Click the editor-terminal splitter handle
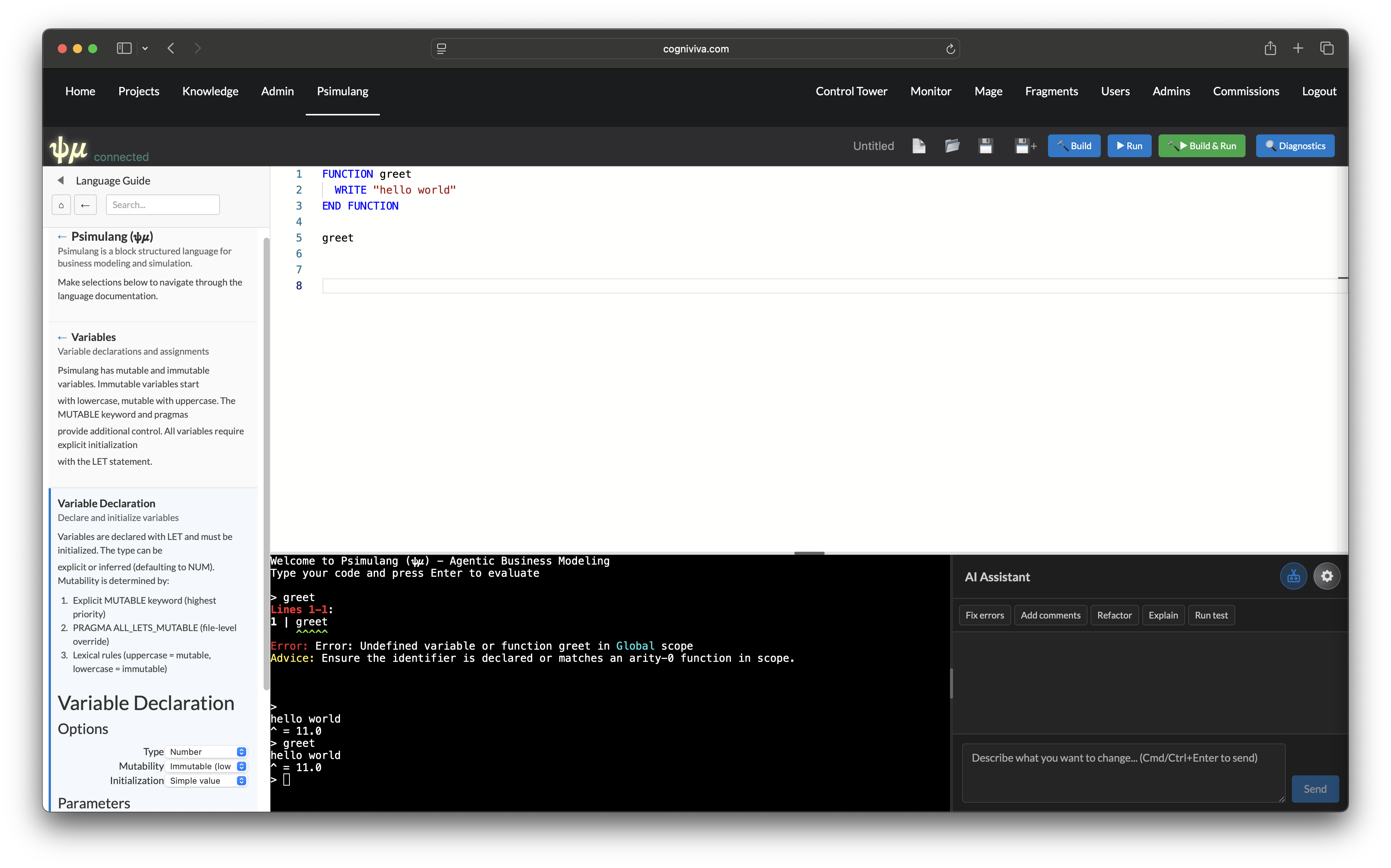The height and width of the screenshot is (868, 1391). point(809,553)
